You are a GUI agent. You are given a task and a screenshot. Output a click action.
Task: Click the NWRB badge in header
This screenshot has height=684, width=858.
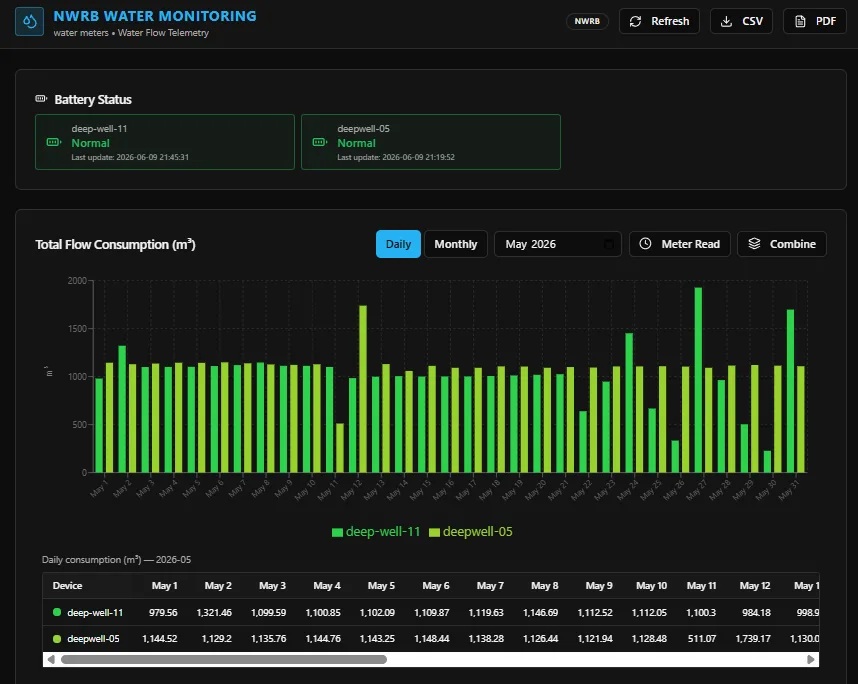[587, 21]
